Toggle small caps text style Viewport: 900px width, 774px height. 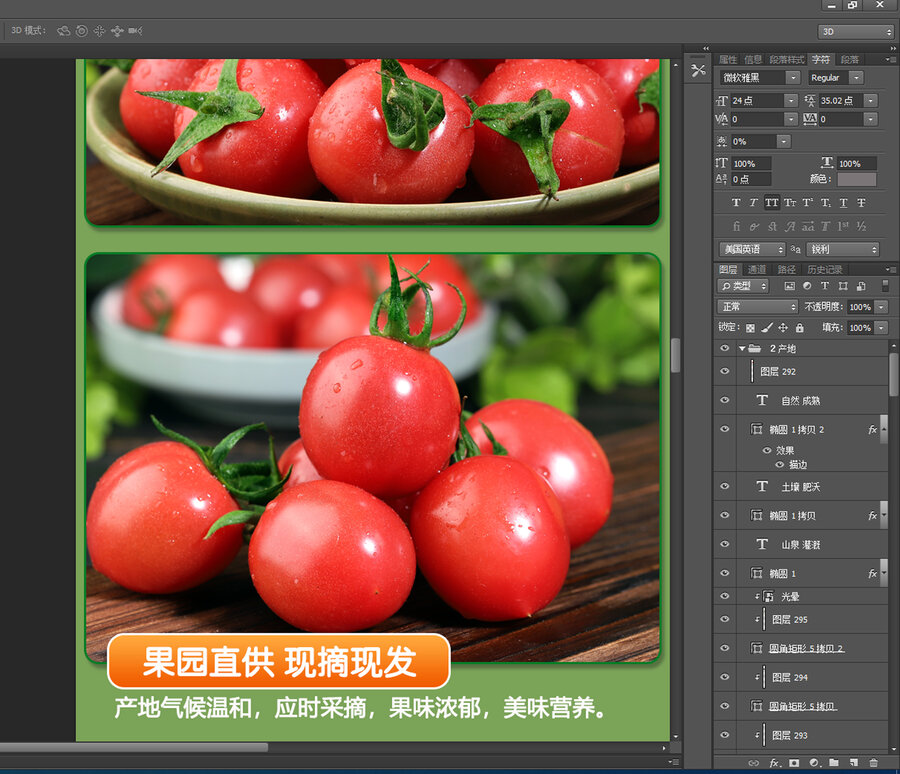pyautogui.click(x=790, y=203)
